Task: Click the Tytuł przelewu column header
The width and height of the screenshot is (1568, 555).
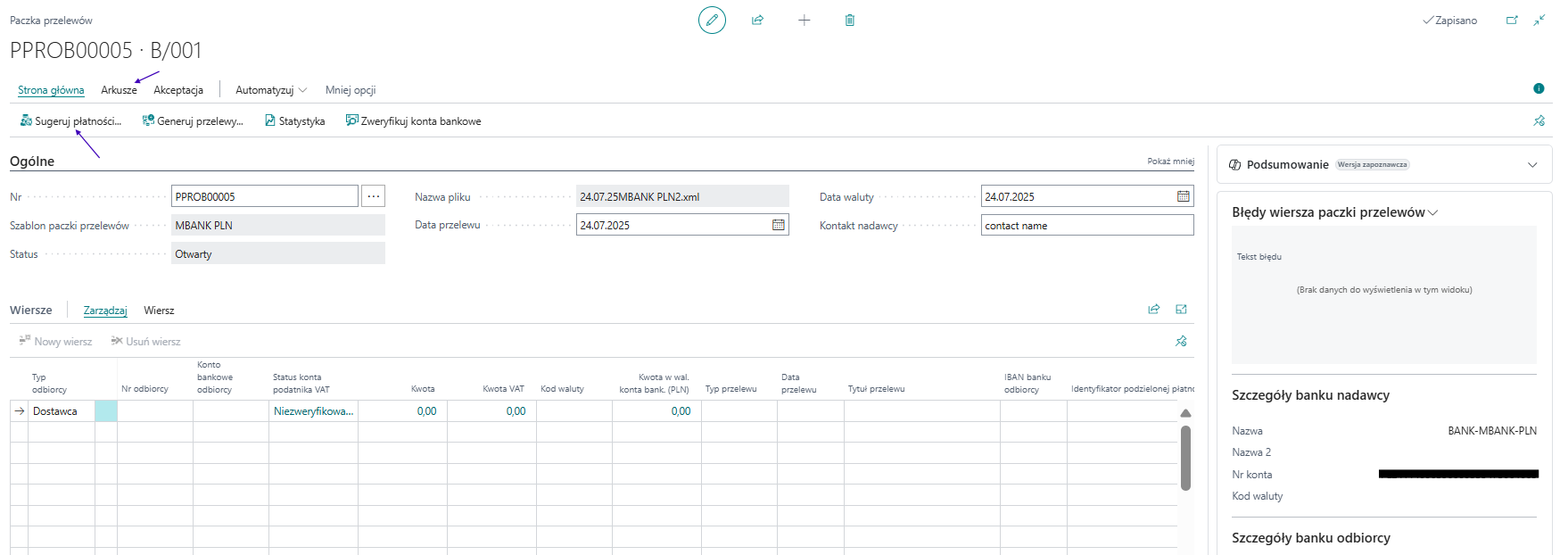Action: [876, 389]
